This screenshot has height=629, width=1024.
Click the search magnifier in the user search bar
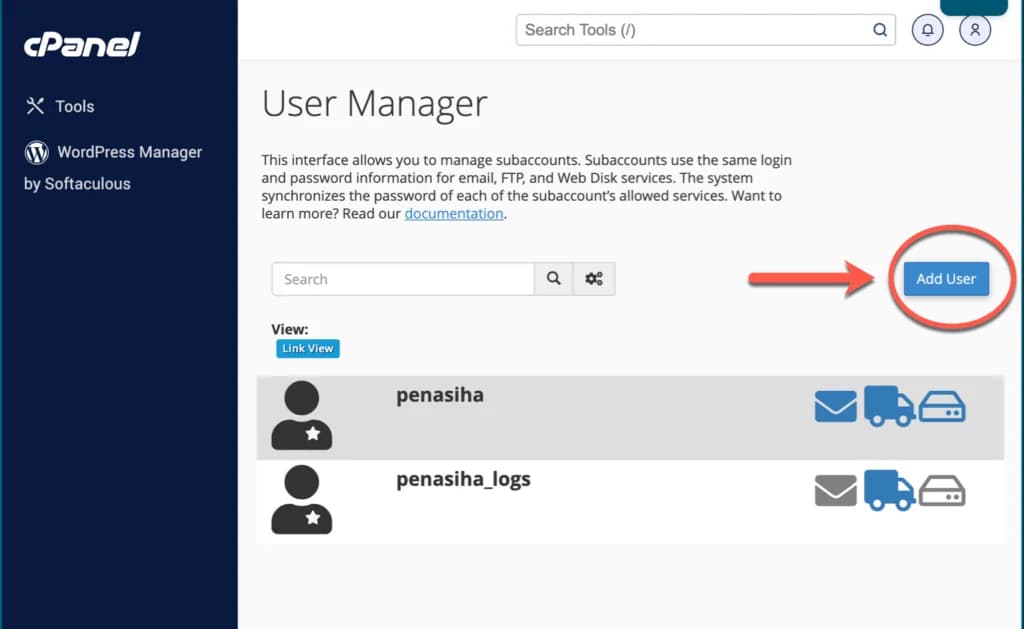pos(553,279)
